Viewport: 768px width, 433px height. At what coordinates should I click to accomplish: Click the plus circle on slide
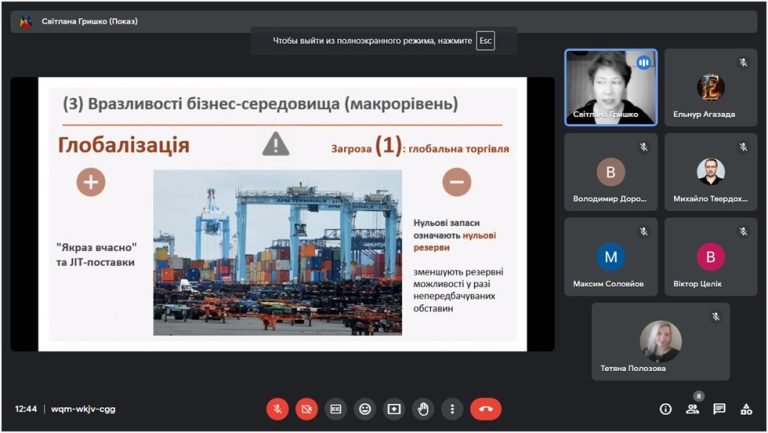tap(91, 182)
